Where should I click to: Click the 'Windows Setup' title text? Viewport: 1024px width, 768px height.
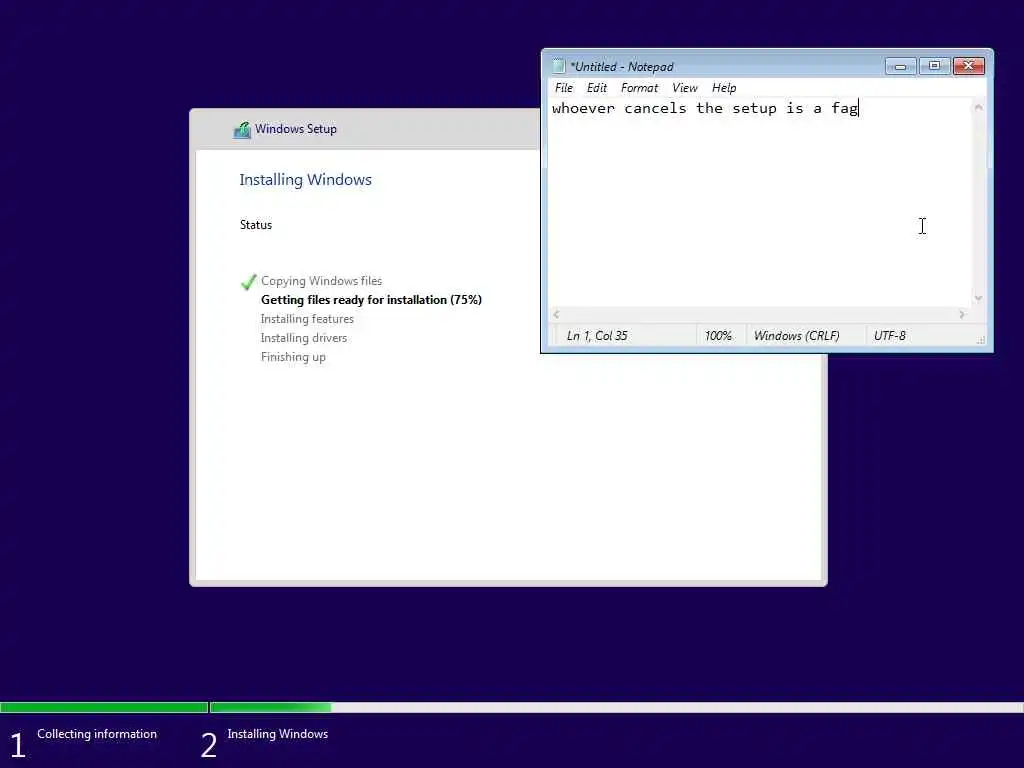[x=296, y=129]
